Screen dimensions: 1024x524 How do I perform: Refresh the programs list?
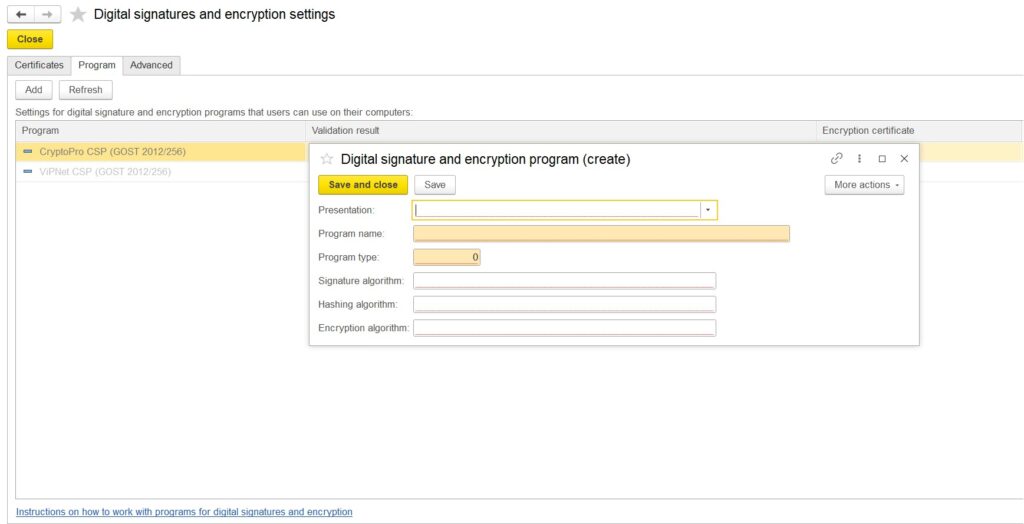pos(85,90)
